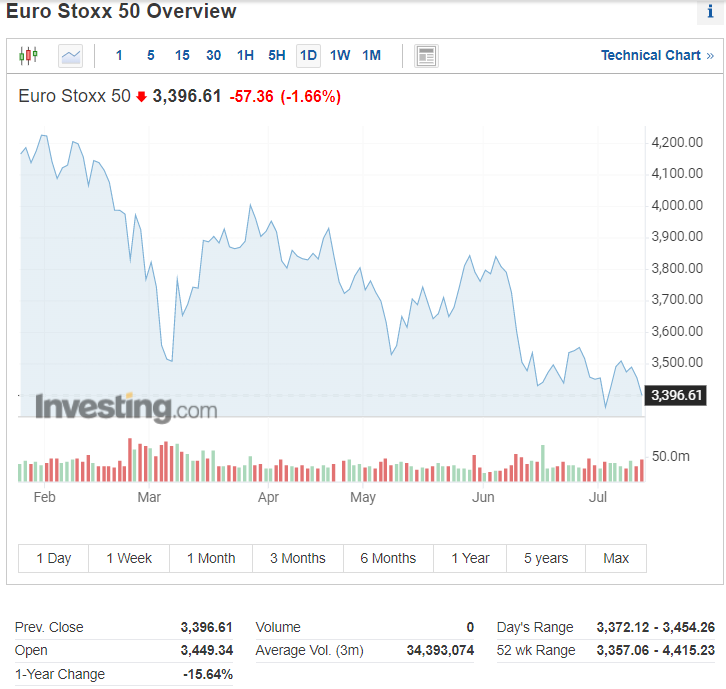Click the Apr label on the time axis

point(269,497)
